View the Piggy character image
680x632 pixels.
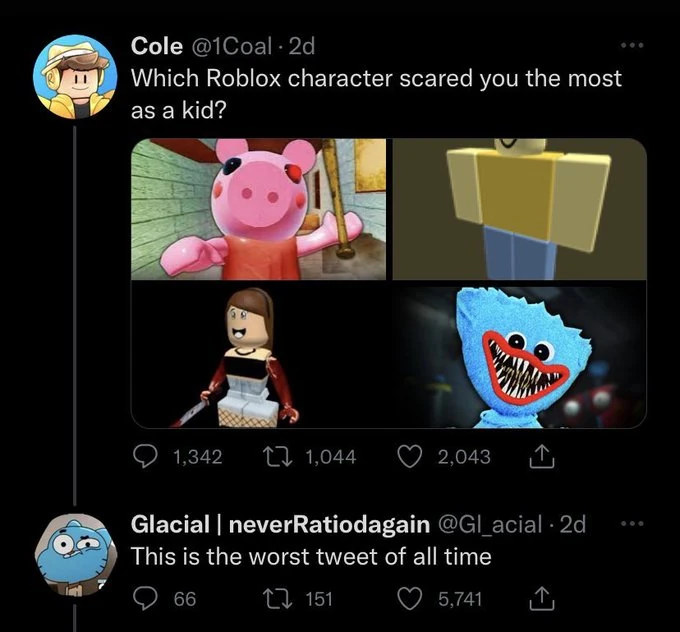point(260,209)
